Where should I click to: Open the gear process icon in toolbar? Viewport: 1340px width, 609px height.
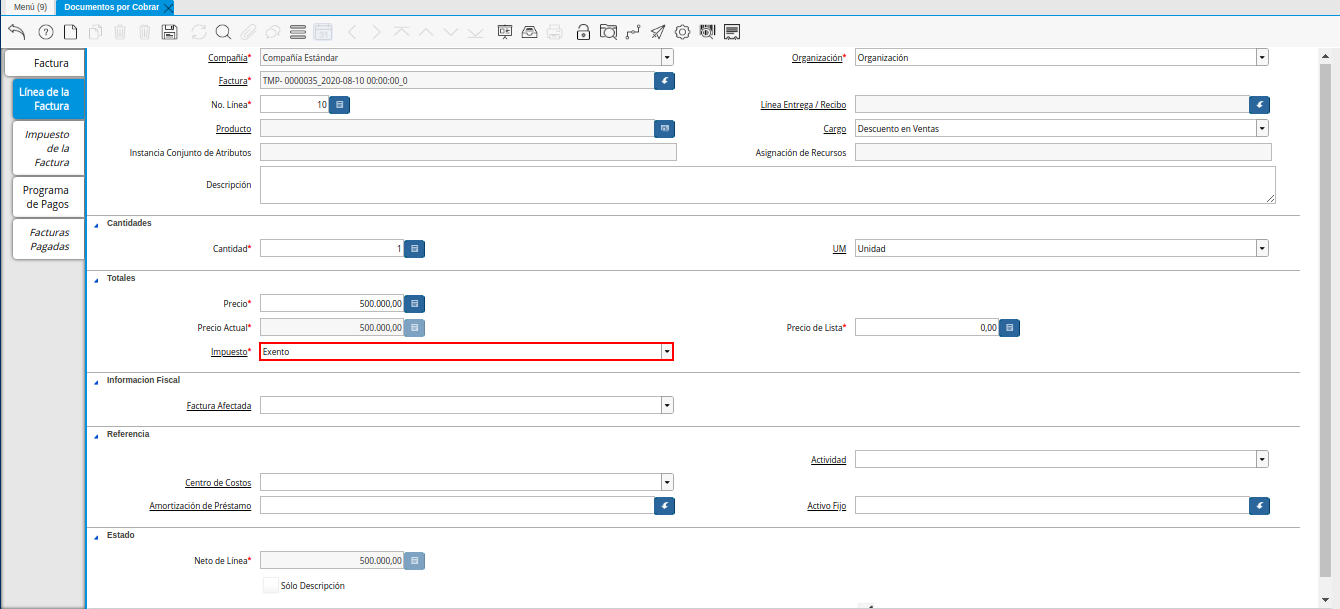[x=683, y=32]
